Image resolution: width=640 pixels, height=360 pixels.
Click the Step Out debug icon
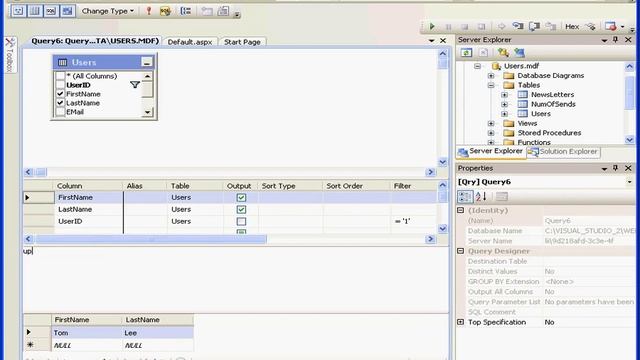coord(551,27)
